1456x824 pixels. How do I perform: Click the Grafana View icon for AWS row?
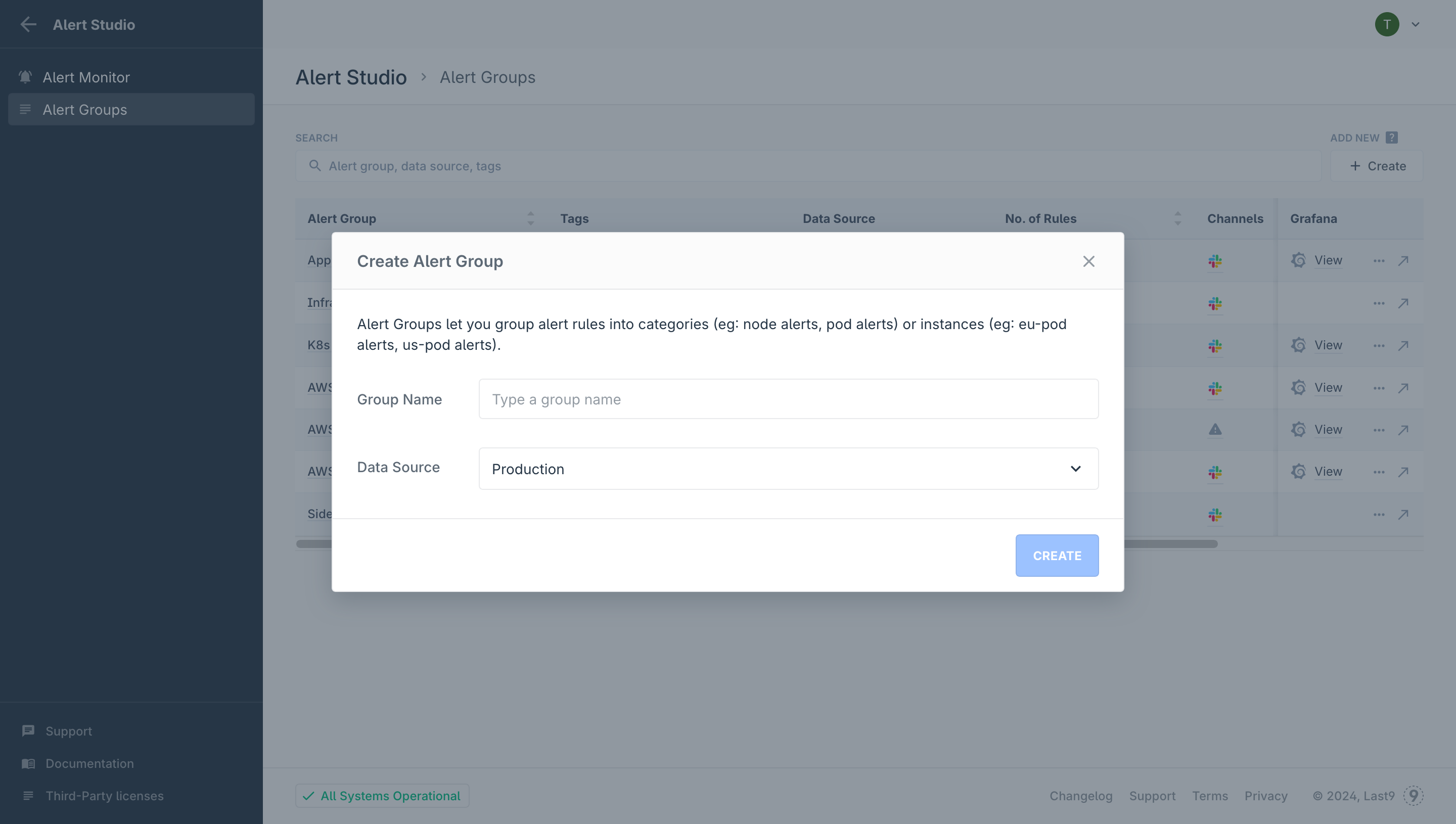1298,387
